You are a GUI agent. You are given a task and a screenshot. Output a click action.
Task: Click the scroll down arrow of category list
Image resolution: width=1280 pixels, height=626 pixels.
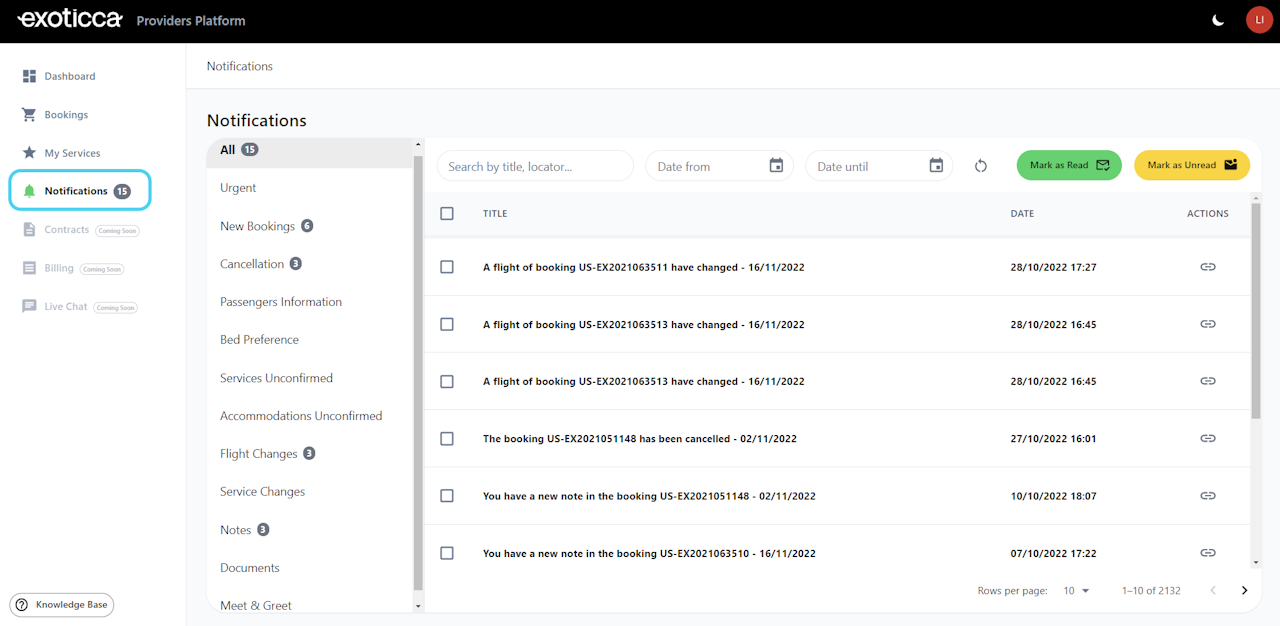(418, 606)
